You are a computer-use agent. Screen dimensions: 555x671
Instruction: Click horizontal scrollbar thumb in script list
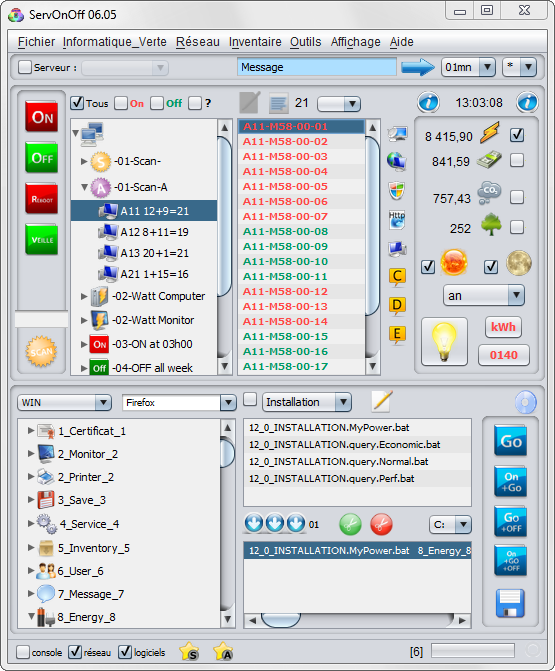[x=281, y=620]
